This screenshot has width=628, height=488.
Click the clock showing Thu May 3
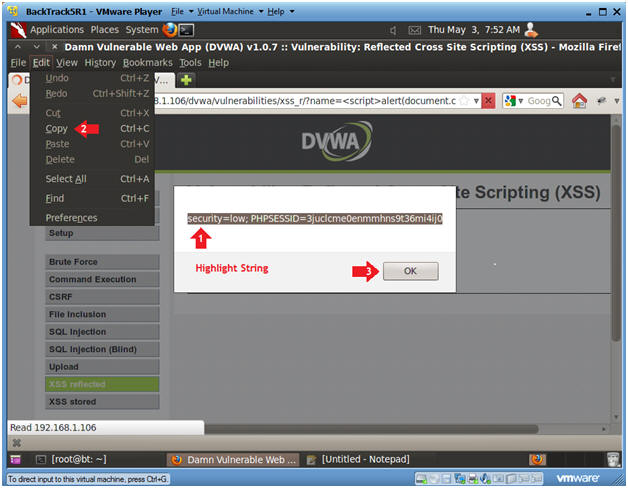[x=474, y=30]
